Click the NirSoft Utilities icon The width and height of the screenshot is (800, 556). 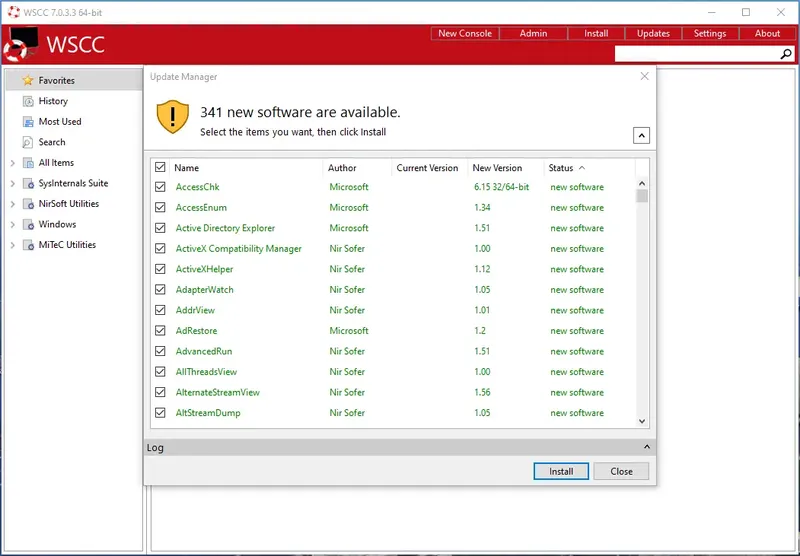pyautogui.click(x=28, y=204)
